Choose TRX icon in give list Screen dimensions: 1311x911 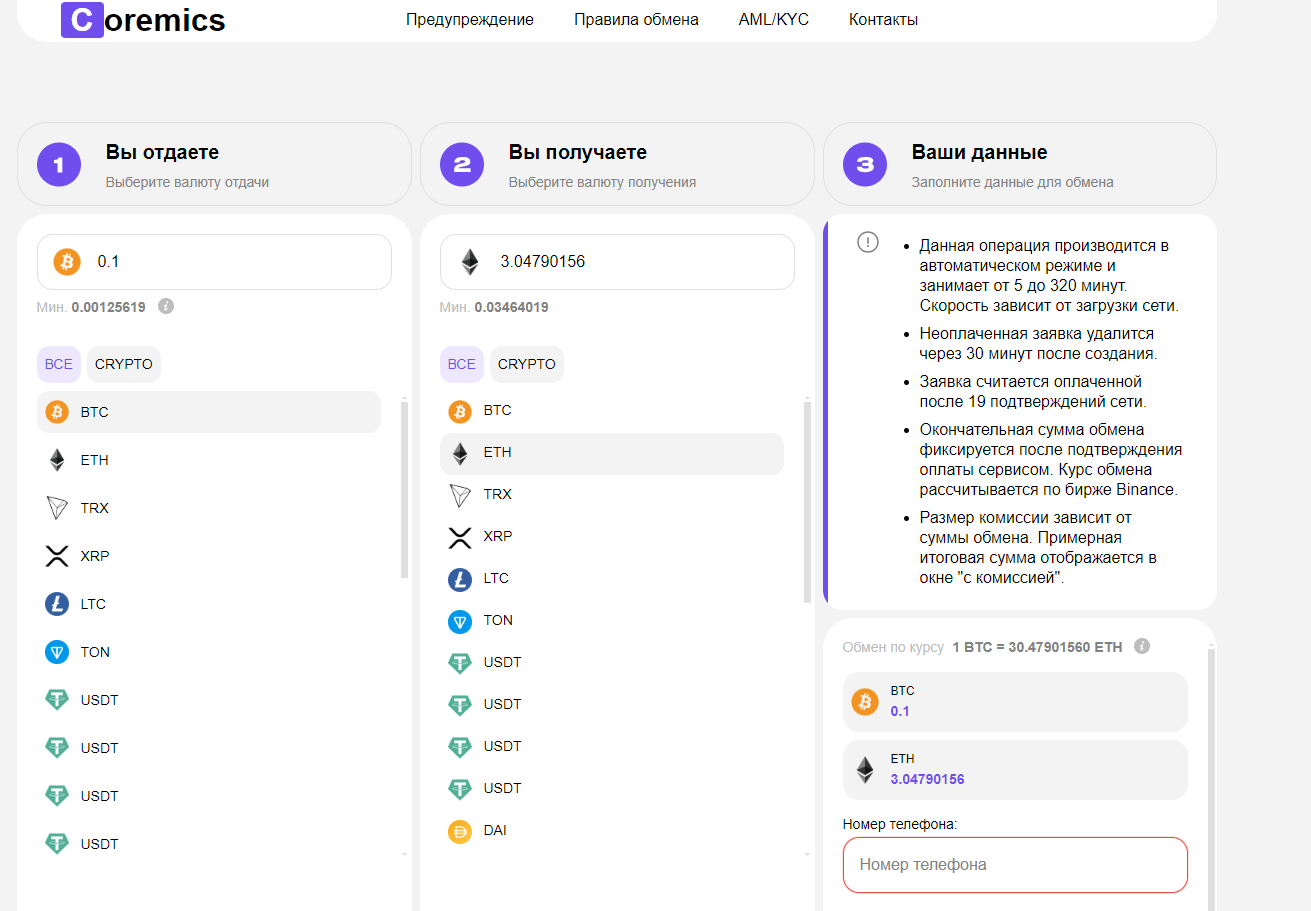pyautogui.click(x=57, y=508)
